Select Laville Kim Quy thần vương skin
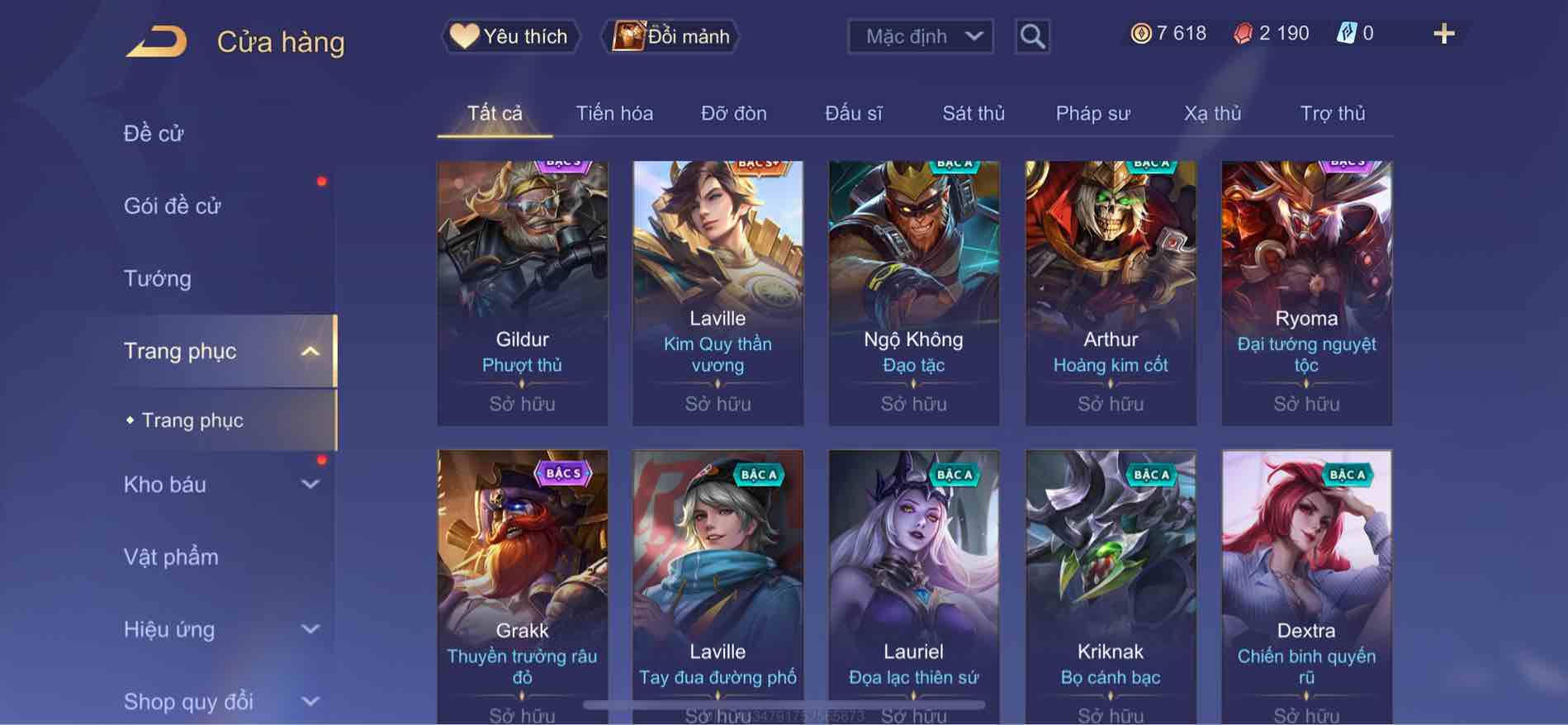Screen dimensions: 1568x725 718,294
